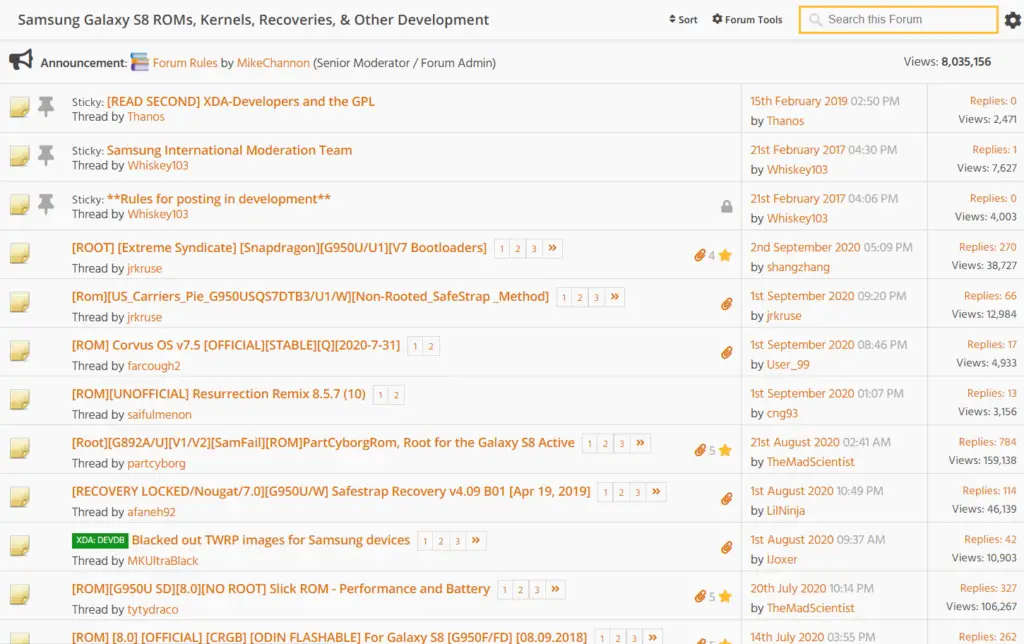Show more pages of Blacked out TWRP thread
The image size is (1024, 644).
476,541
